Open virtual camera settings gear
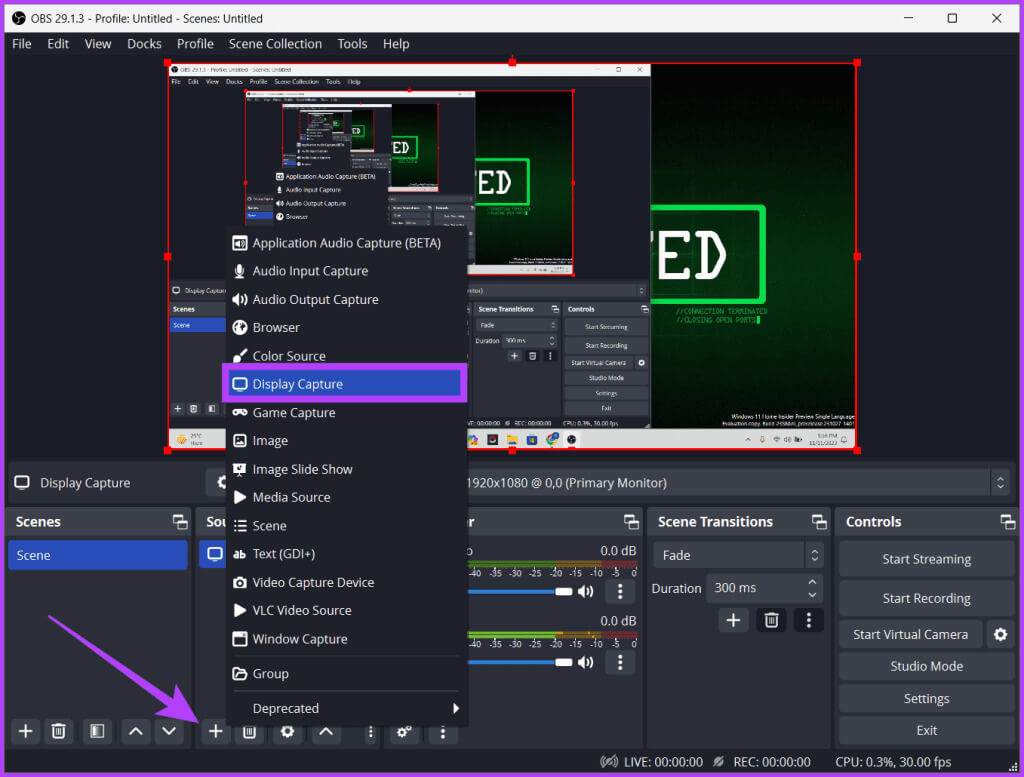Viewport: 1024px width, 777px height. 1000,634
